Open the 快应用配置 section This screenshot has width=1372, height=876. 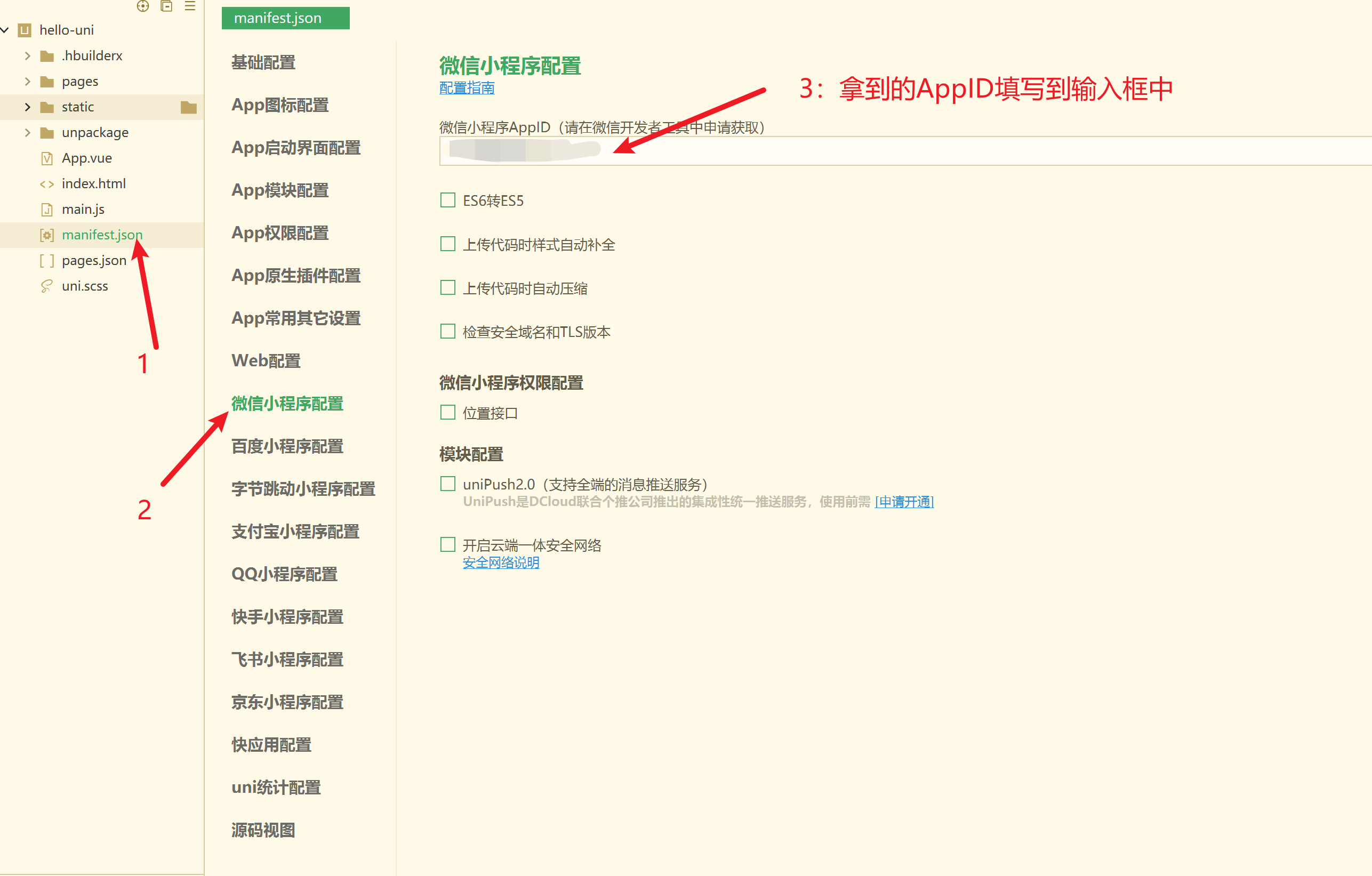tap(271, 745)
